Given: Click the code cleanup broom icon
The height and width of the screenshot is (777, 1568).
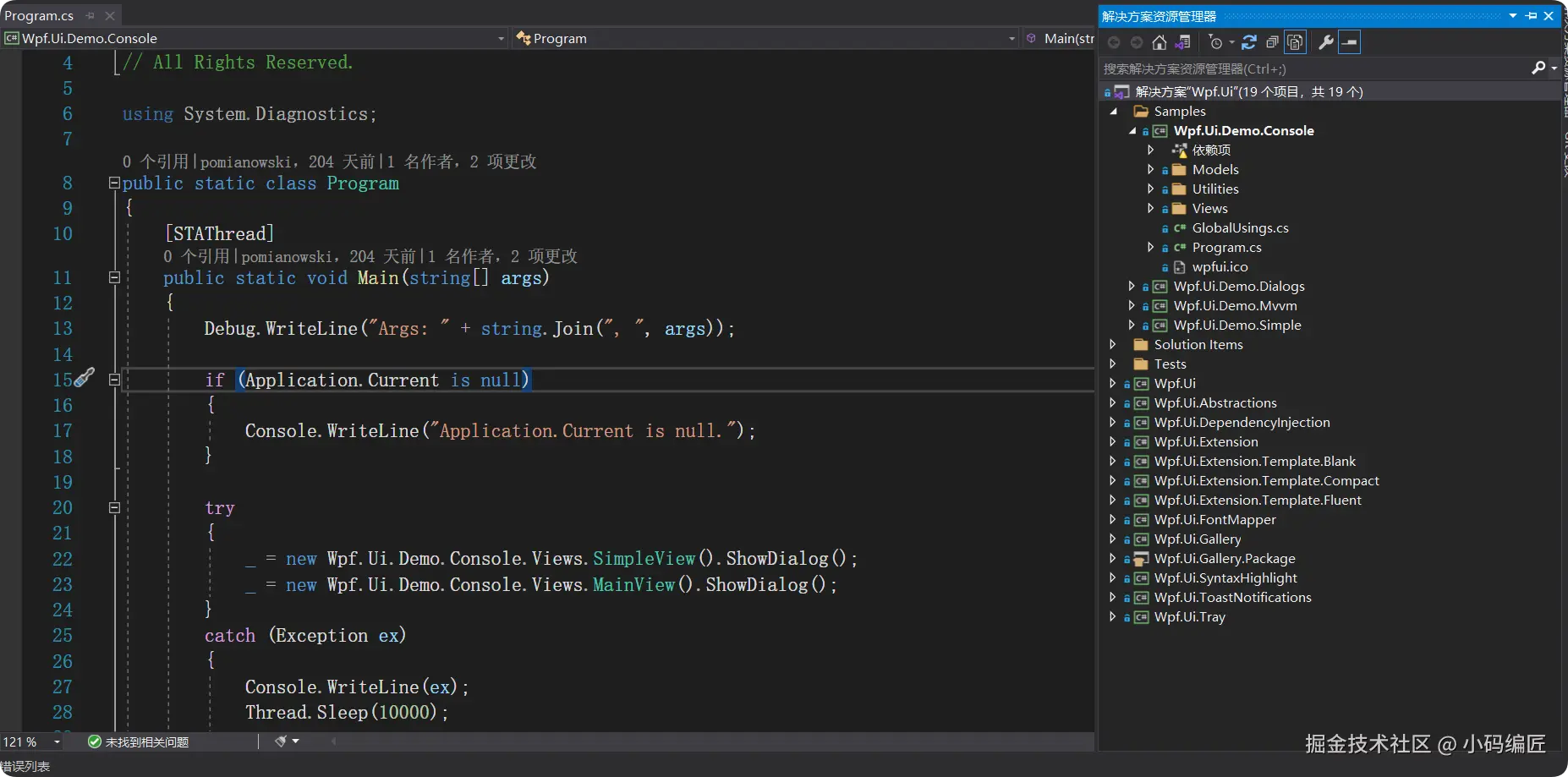Looking at the screenshot, I should click(281, 741).
